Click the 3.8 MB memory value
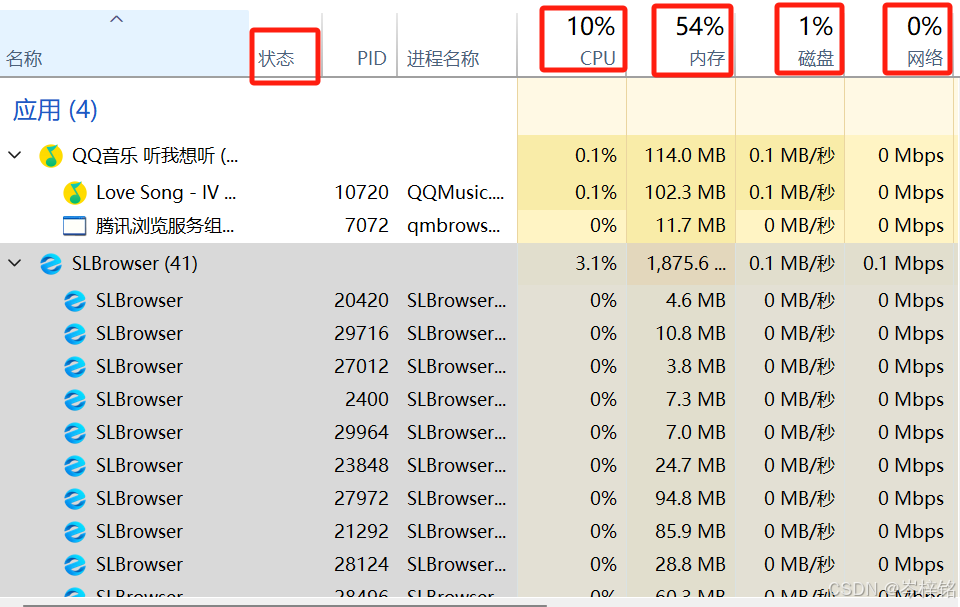Viewport: 960px width, 607px height. 696,367
